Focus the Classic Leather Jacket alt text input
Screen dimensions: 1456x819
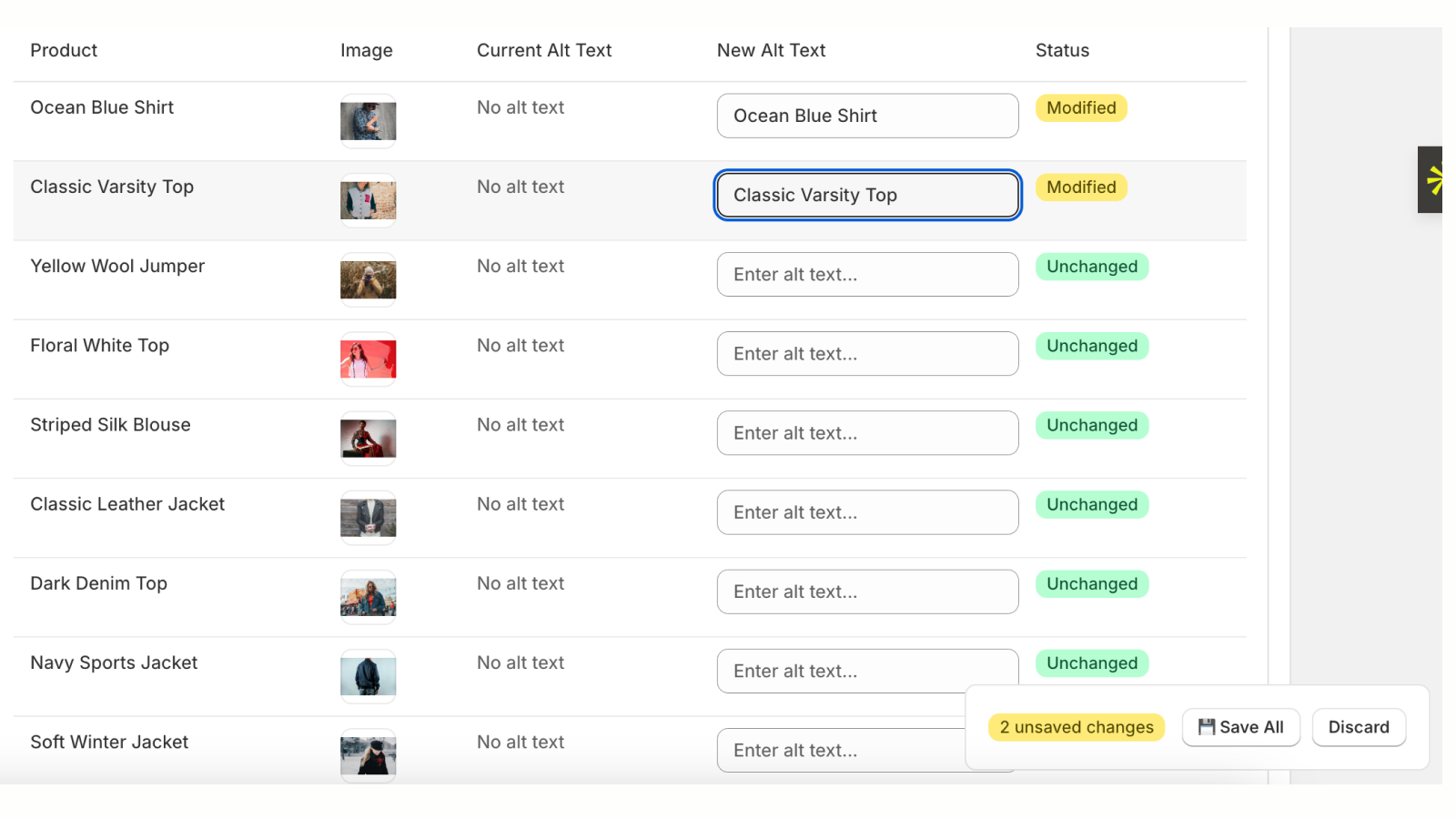(867, 512)
